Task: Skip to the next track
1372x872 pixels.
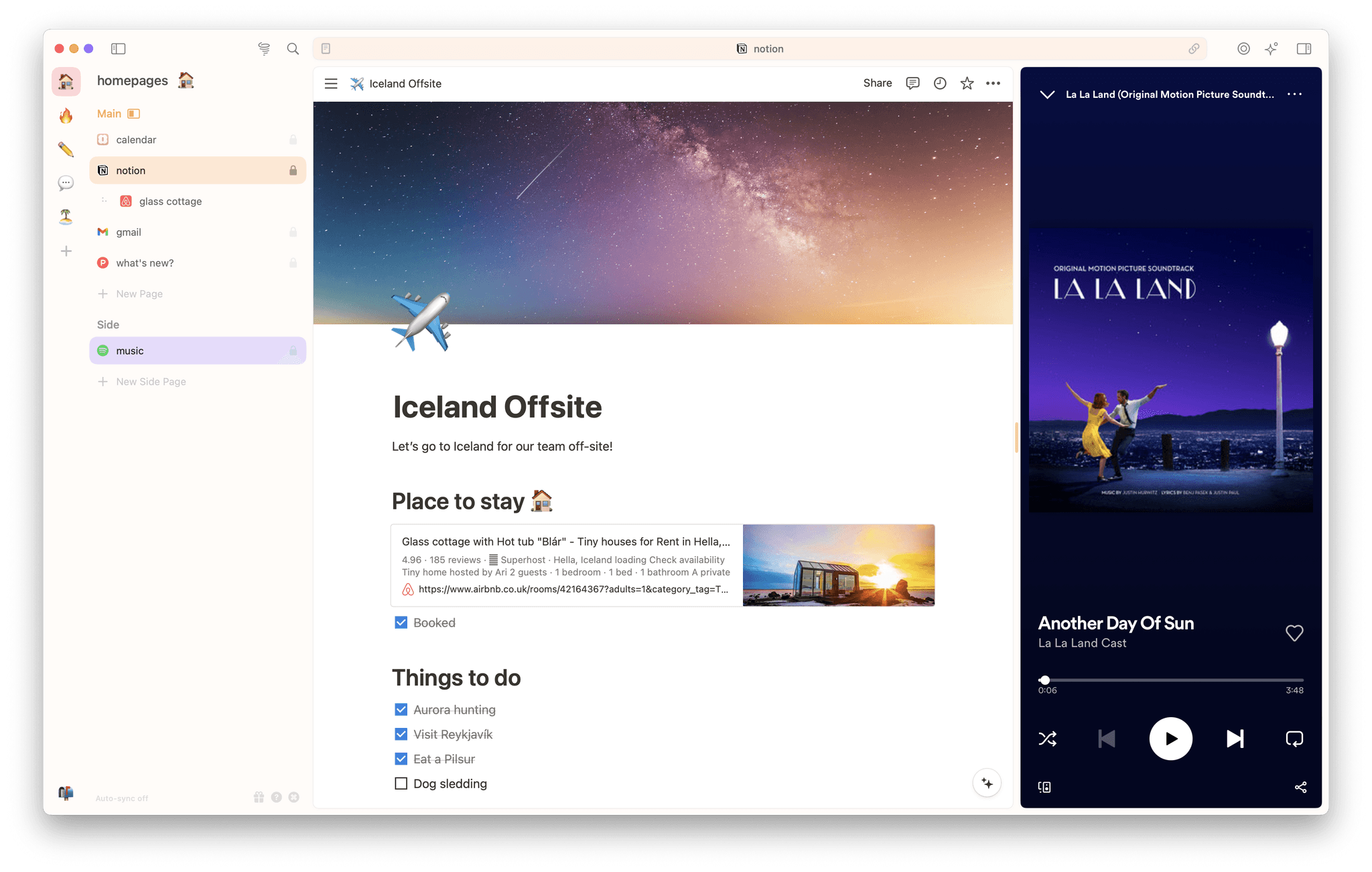Action: coord(1235,739)
